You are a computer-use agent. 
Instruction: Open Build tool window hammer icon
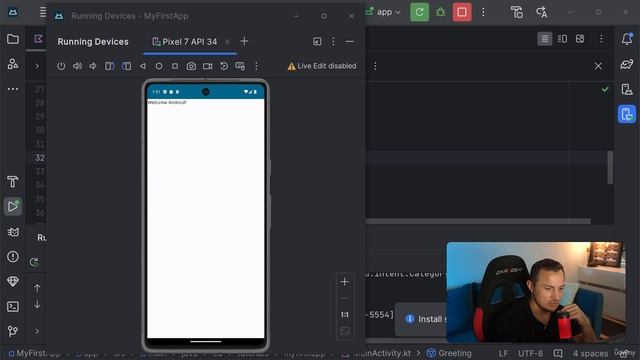(13, 181)
